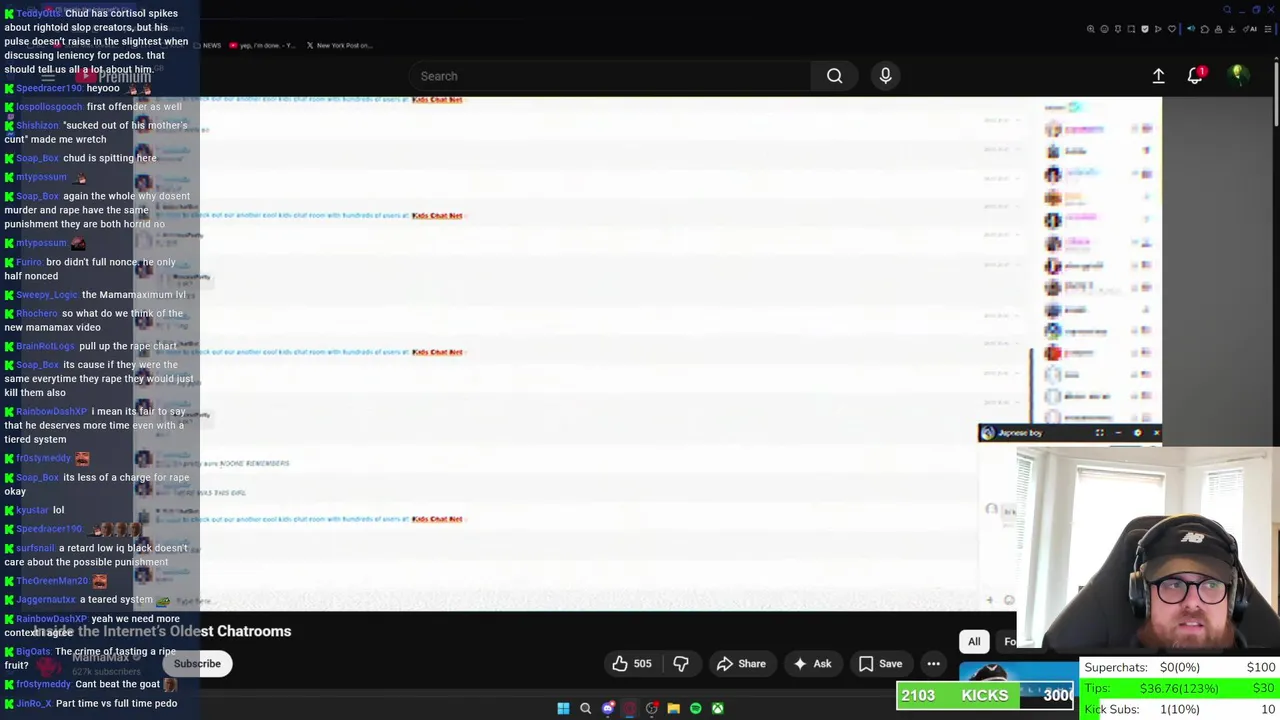Click the KICKS goal progress bar
The width and height of the screenshot is (1280, 720).
985,696
